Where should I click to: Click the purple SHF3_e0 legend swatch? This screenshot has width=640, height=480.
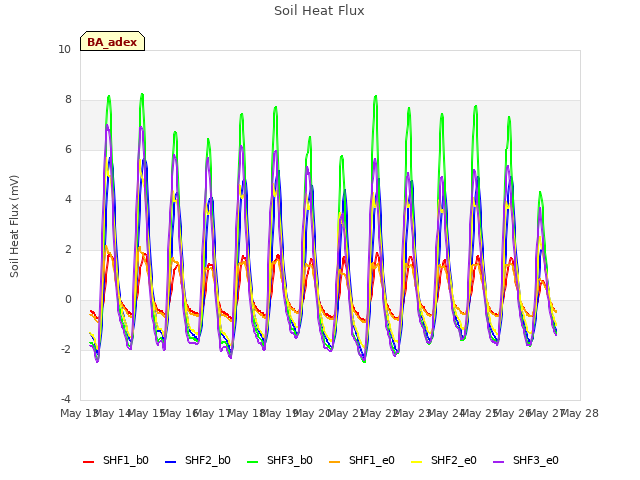point(499,462)
